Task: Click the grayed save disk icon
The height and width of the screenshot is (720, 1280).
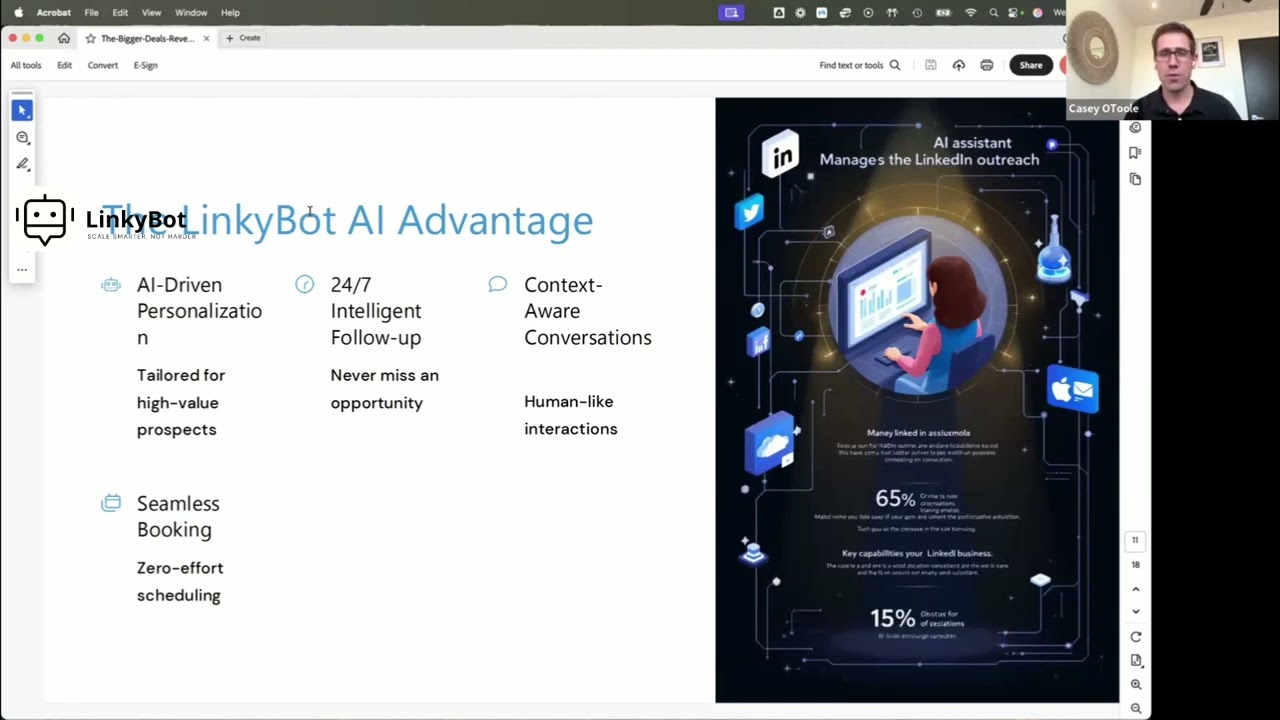Action: pos(930,65)
